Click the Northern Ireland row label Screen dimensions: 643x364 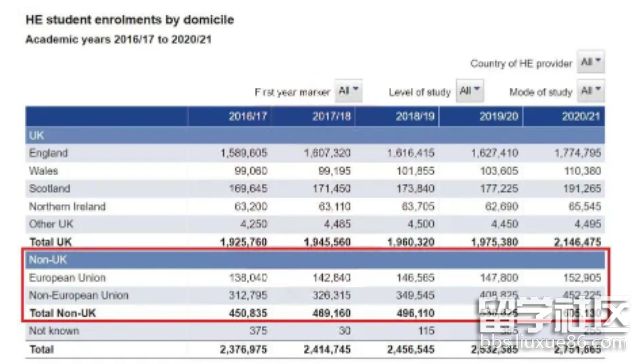[67, 207]
